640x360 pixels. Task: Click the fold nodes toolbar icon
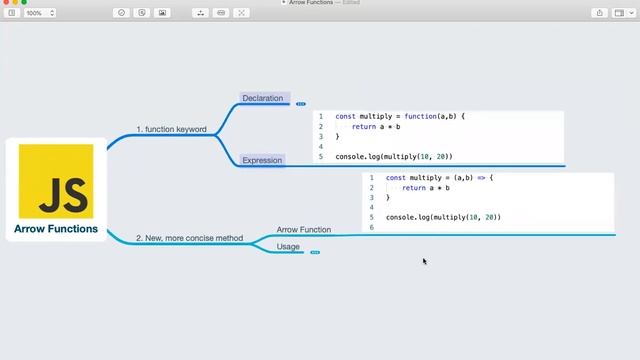pos(221,13)
